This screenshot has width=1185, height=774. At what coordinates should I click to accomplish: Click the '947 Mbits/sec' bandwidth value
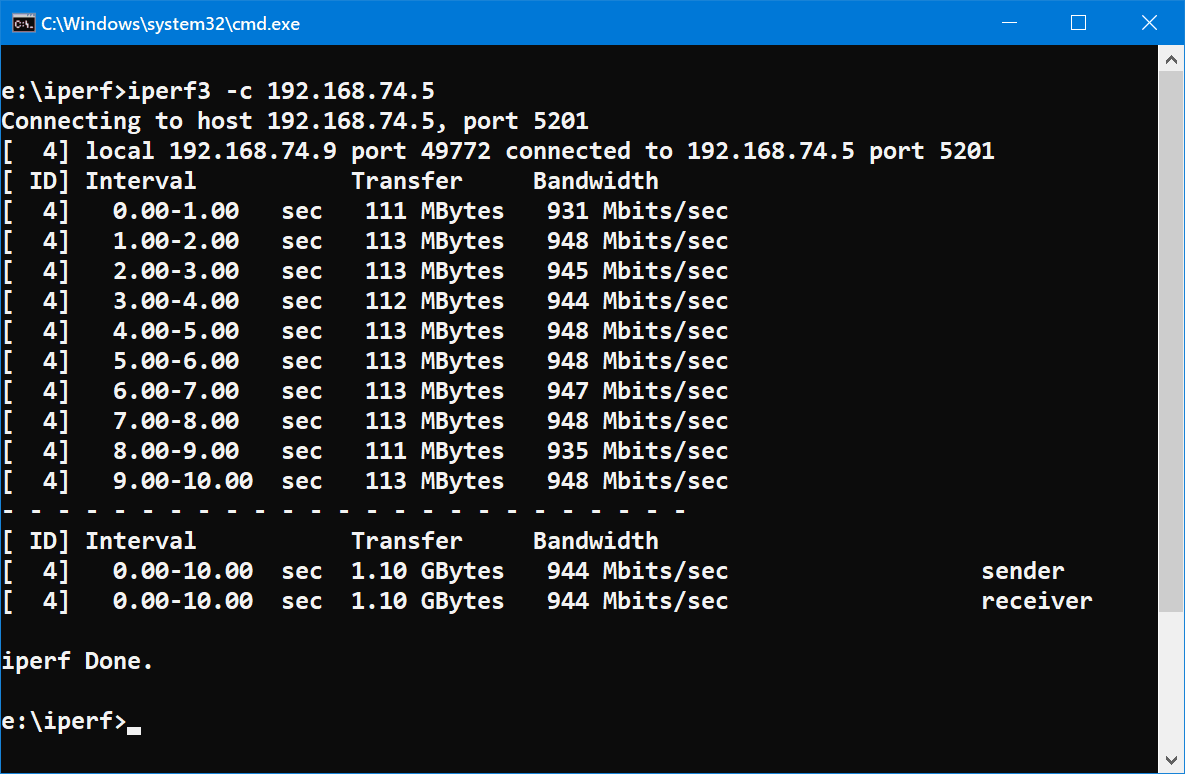click(x=637, y=391)
